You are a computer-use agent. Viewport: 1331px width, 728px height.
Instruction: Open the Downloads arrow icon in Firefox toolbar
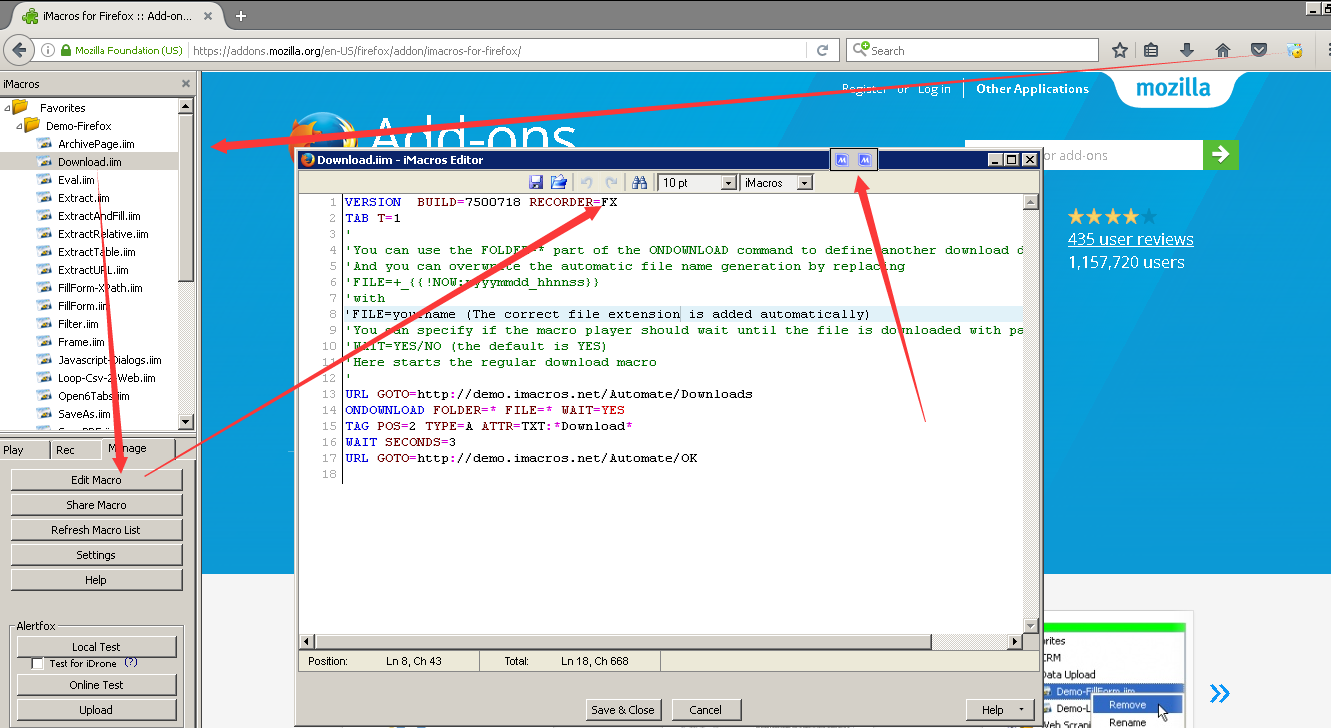coord(1187,50)
